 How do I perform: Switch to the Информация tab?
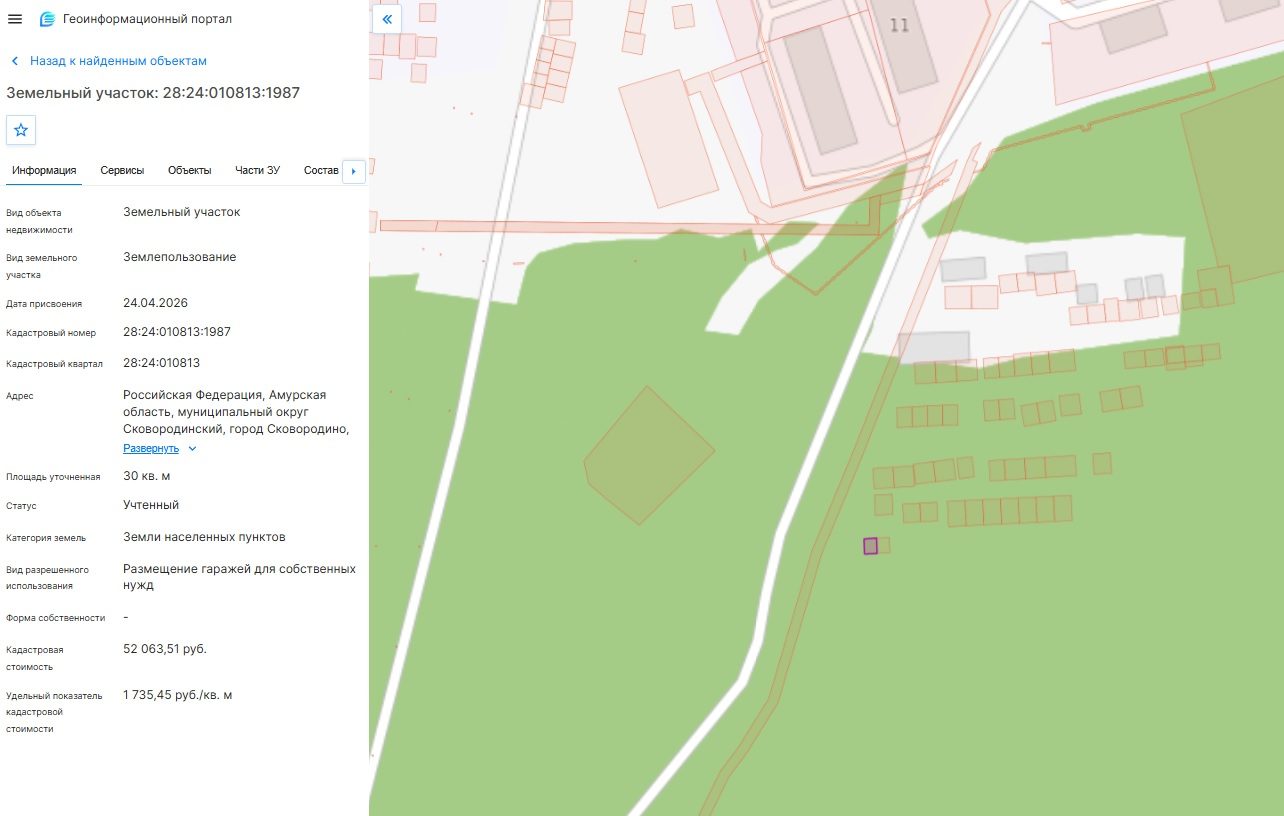click(44, 170)
